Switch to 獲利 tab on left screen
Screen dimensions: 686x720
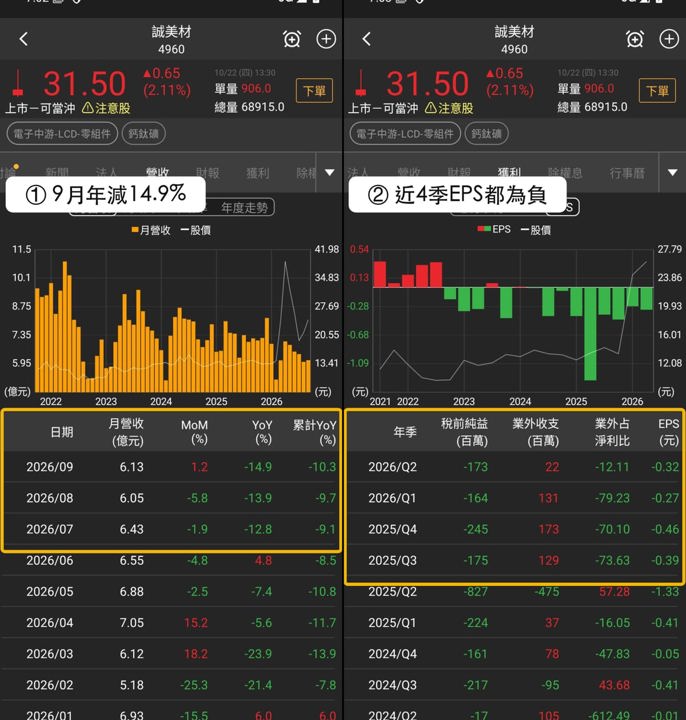(258, 173)
